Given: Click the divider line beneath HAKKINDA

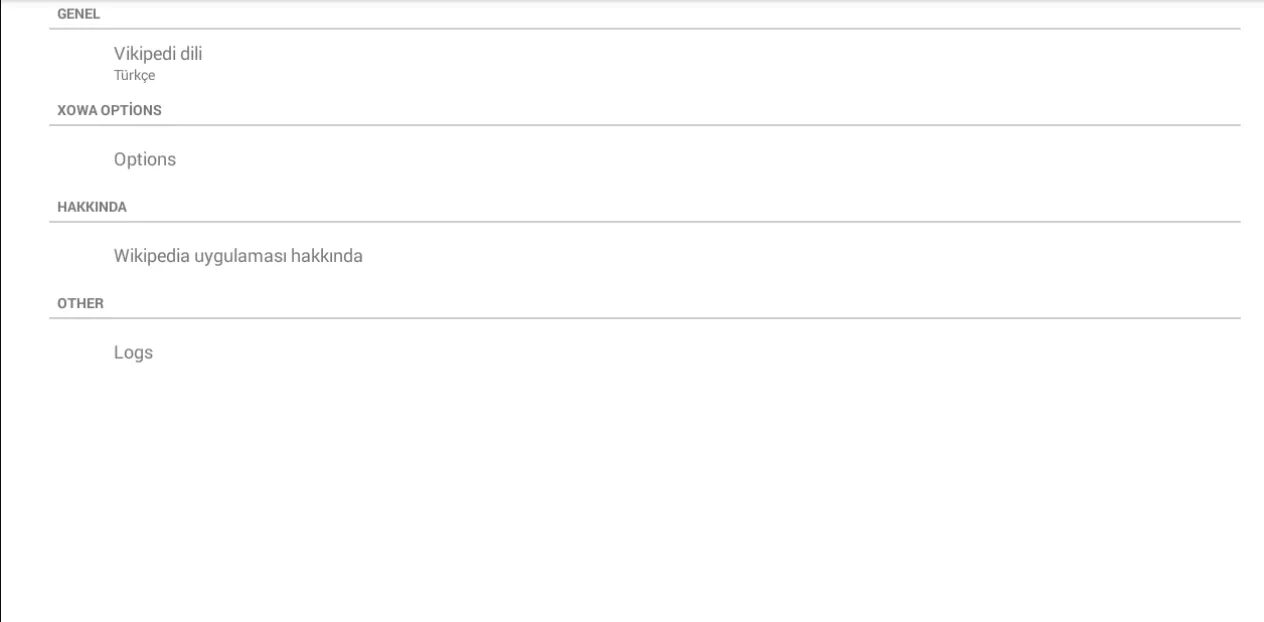Looking at the screenshot, I should [x=645, y=222].
